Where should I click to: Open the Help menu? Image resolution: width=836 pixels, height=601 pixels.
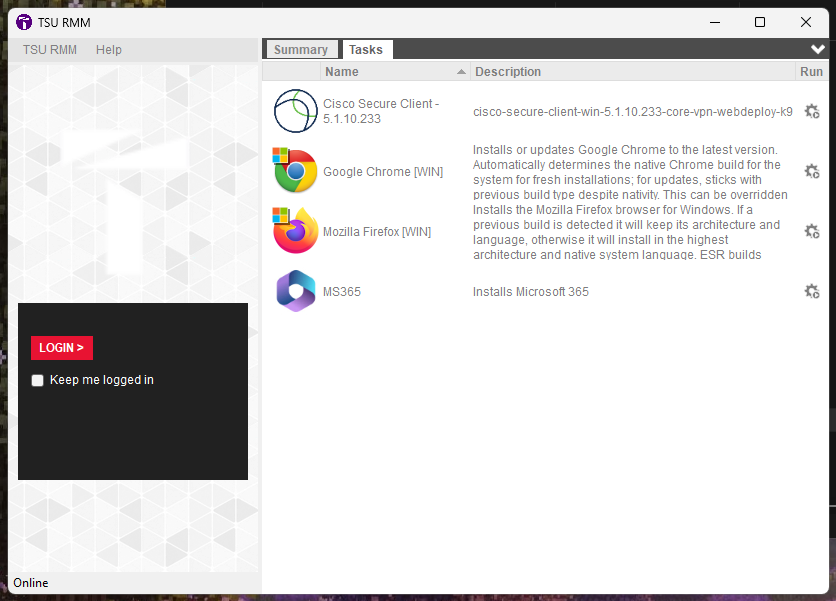109,50
